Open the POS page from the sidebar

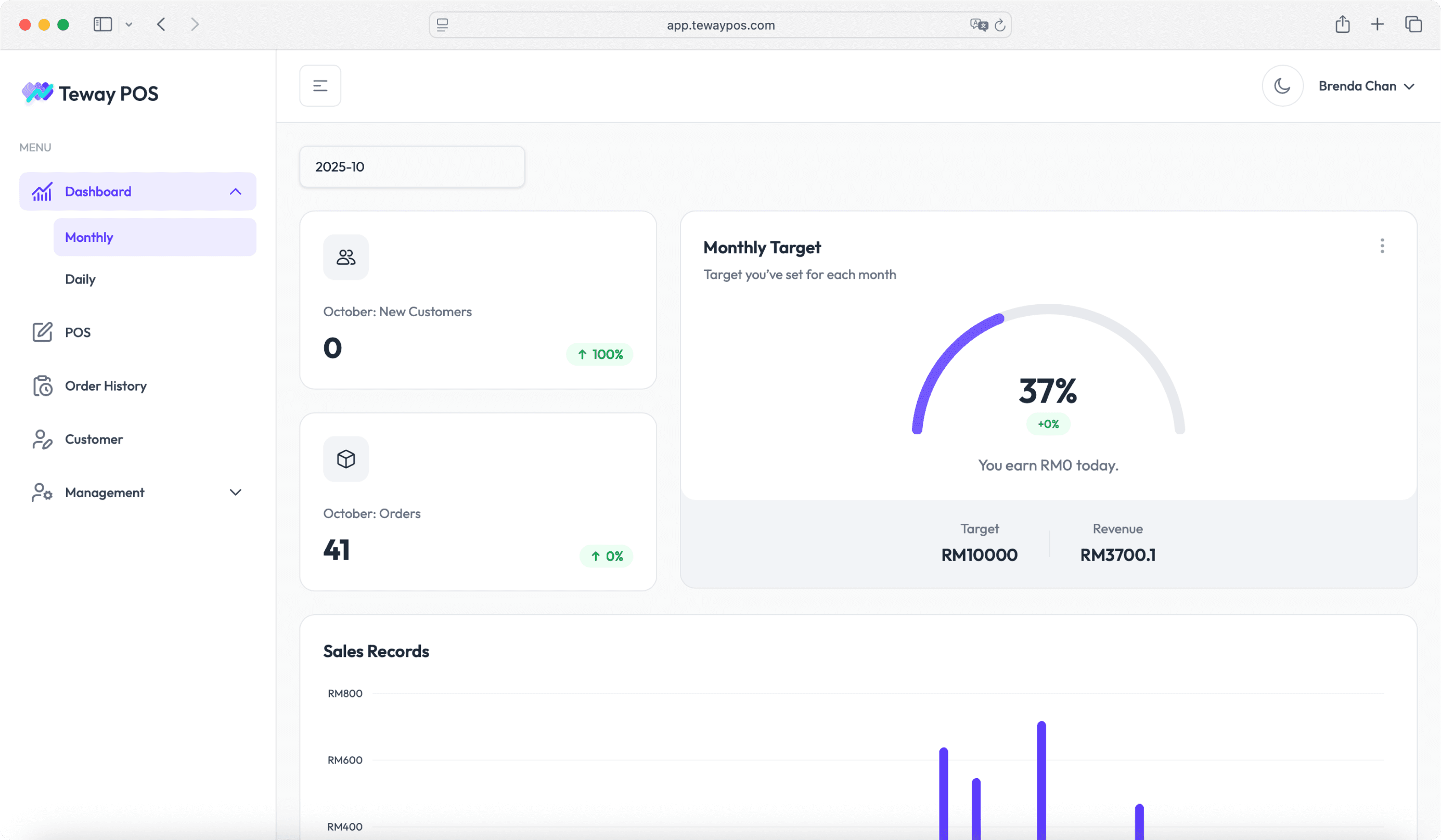[78, 332]
